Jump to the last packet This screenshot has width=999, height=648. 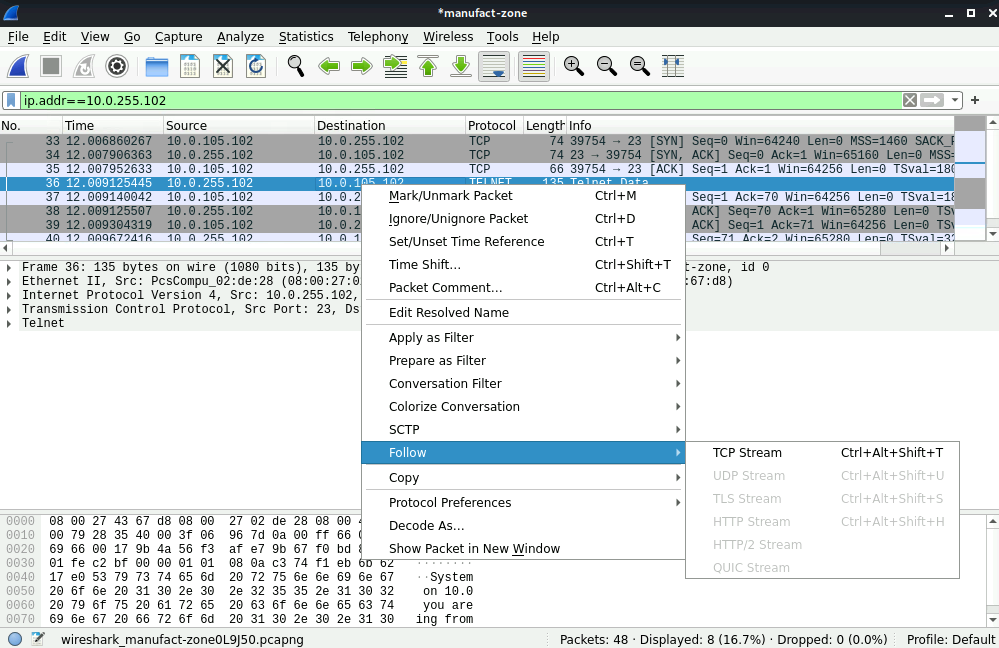[461, 66]
